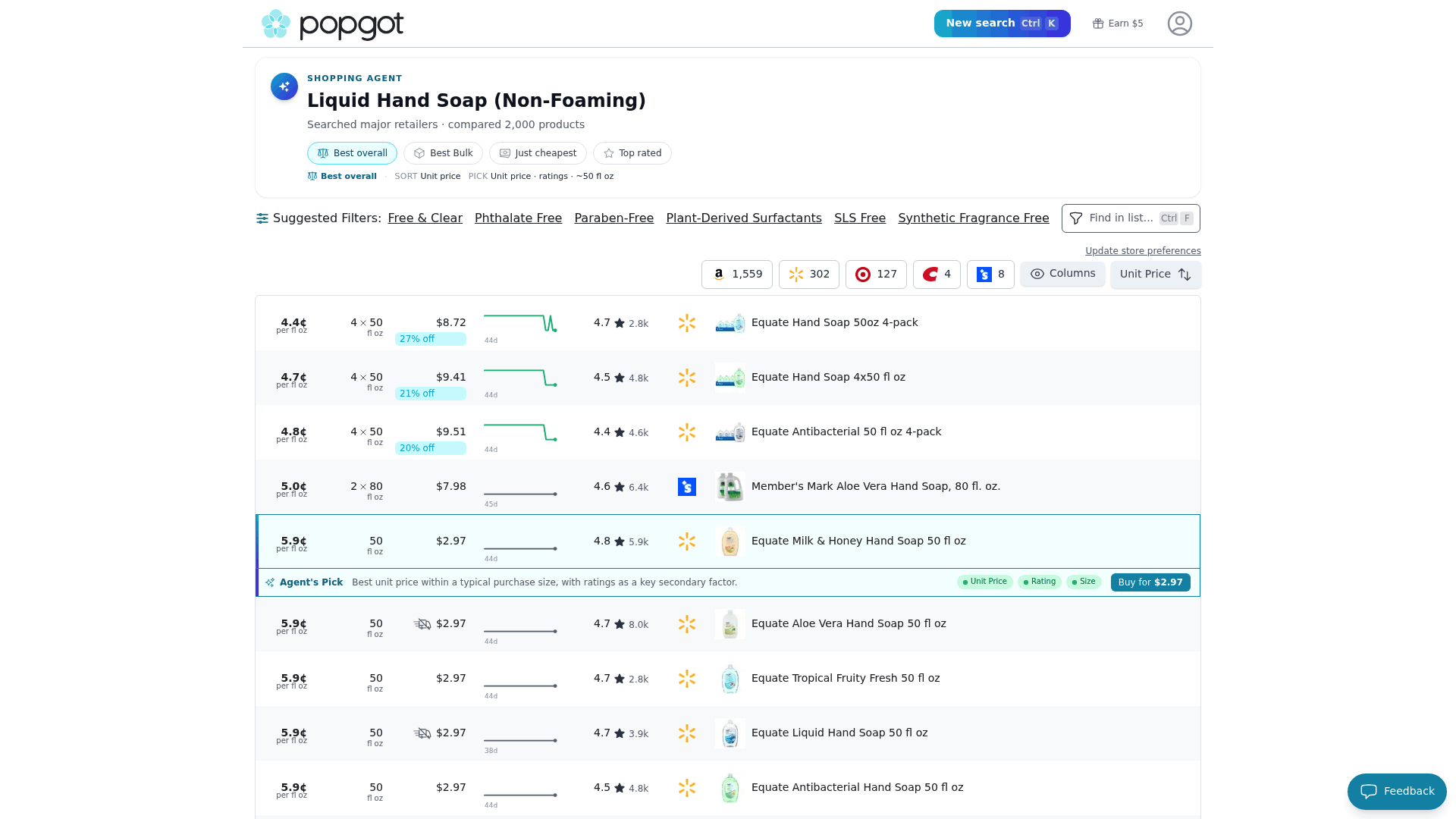This screenshot has height=819, width=1456.
Task: Toggle the Amazon store filter showing 1,559
Action: coord(737,275)
